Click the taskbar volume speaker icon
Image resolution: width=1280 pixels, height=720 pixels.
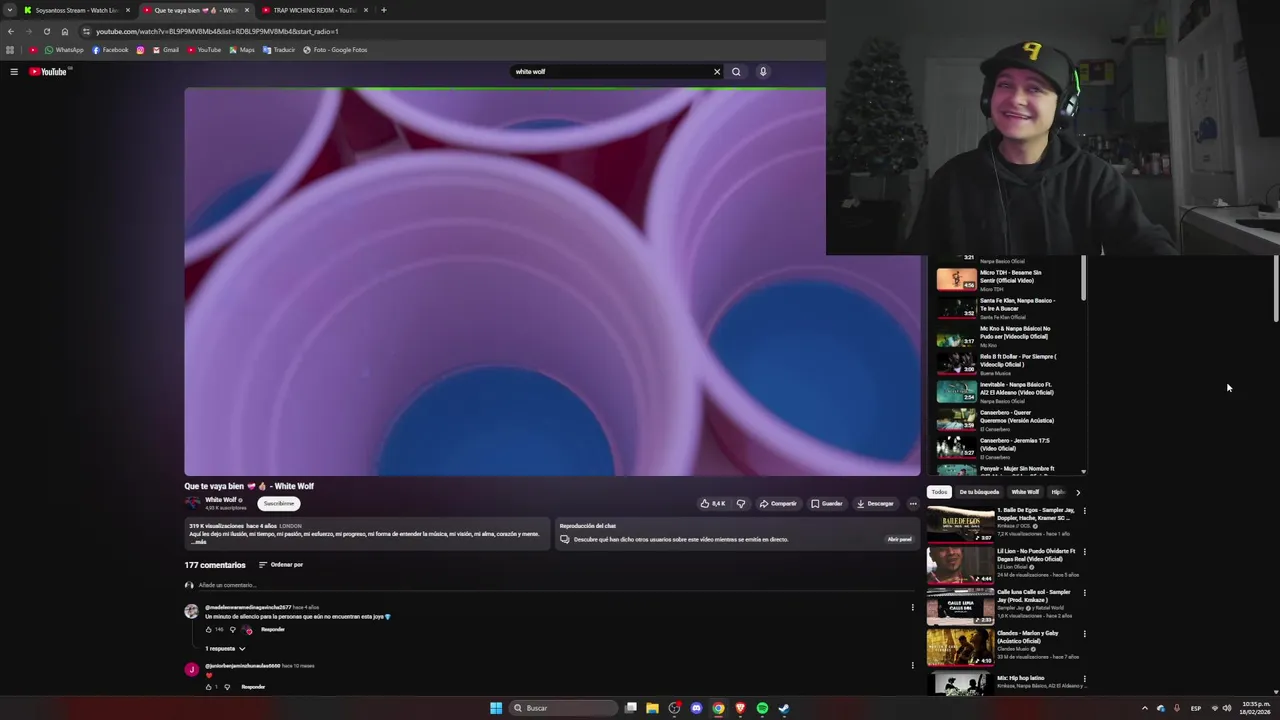pos(1227,708)
